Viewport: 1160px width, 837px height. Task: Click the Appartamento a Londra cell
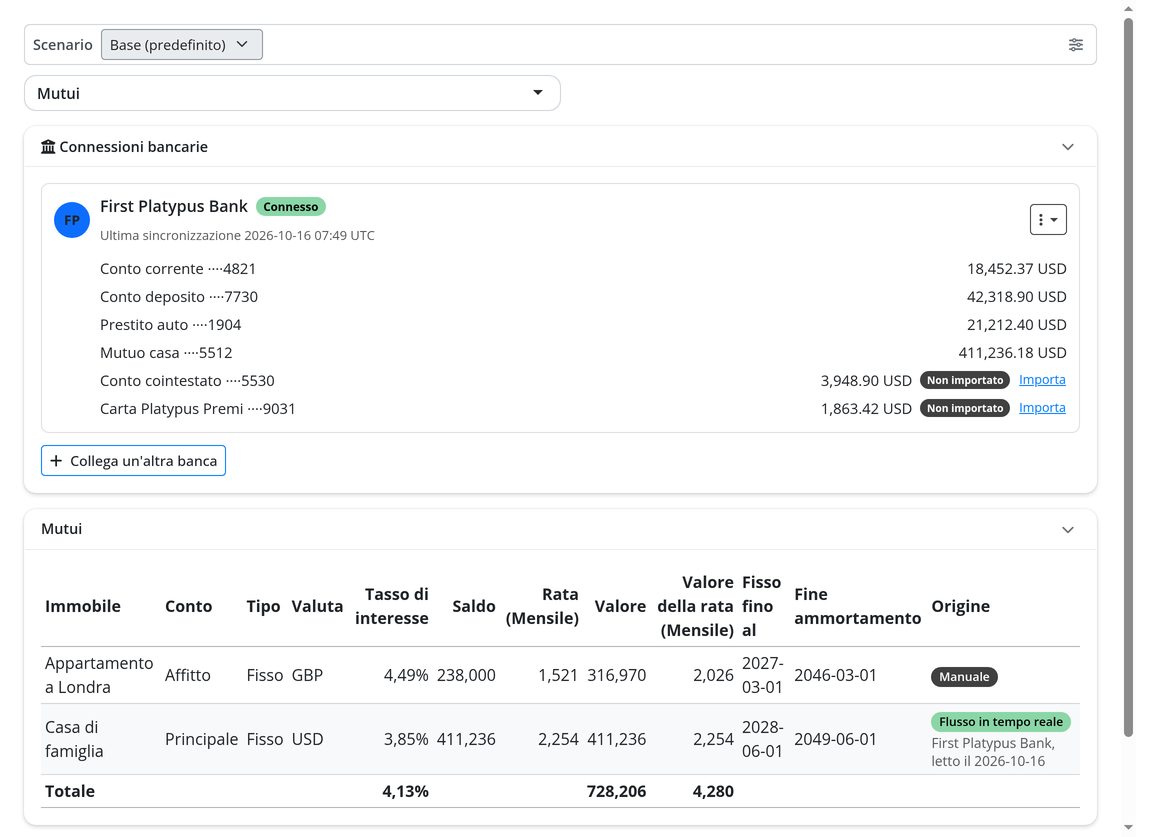99,675
